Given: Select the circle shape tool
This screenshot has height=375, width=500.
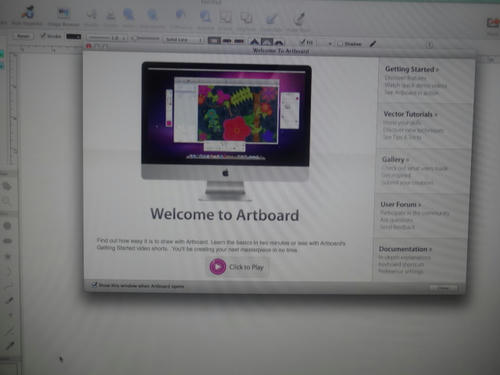Looking at the screenshot, I should click(x=7, y=226).
